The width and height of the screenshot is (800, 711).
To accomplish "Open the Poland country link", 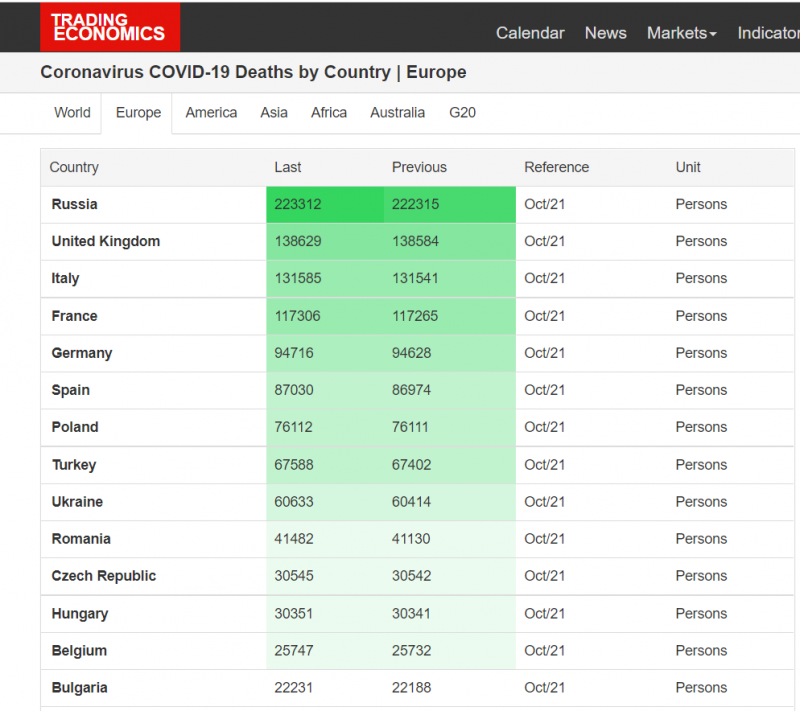I will 75,427.
